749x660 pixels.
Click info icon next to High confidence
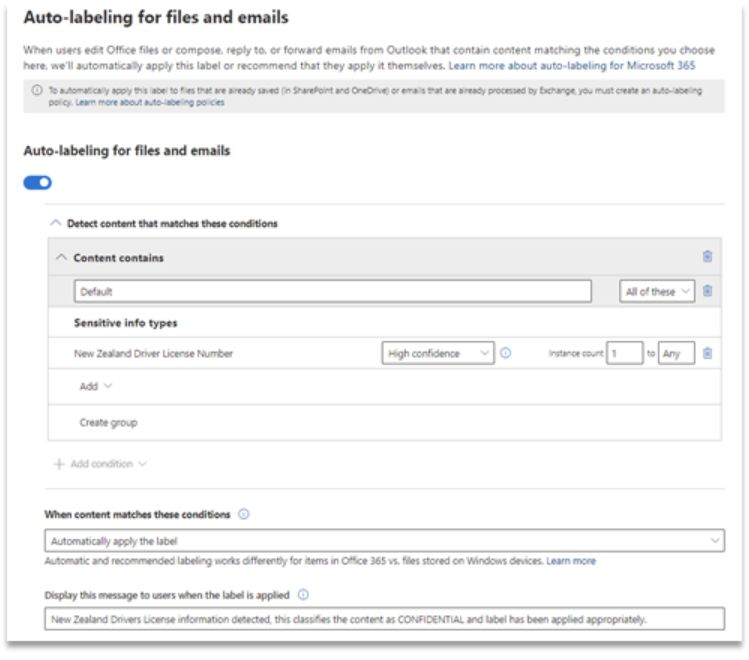click(x=506, y=353)
